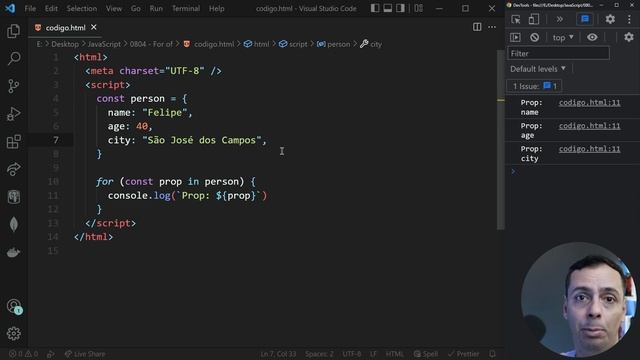Open DevTools customize kebab menu
The image size is (640, 360).
tap(629, 19)
